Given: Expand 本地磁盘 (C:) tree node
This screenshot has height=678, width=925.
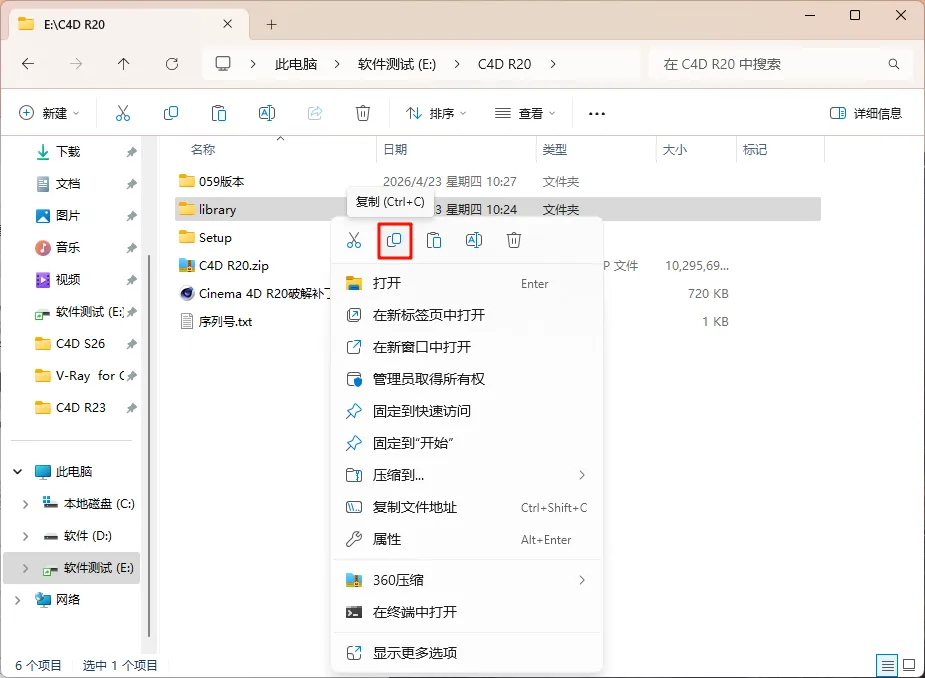Looking at the screenshot, I should tap(25, 504).
